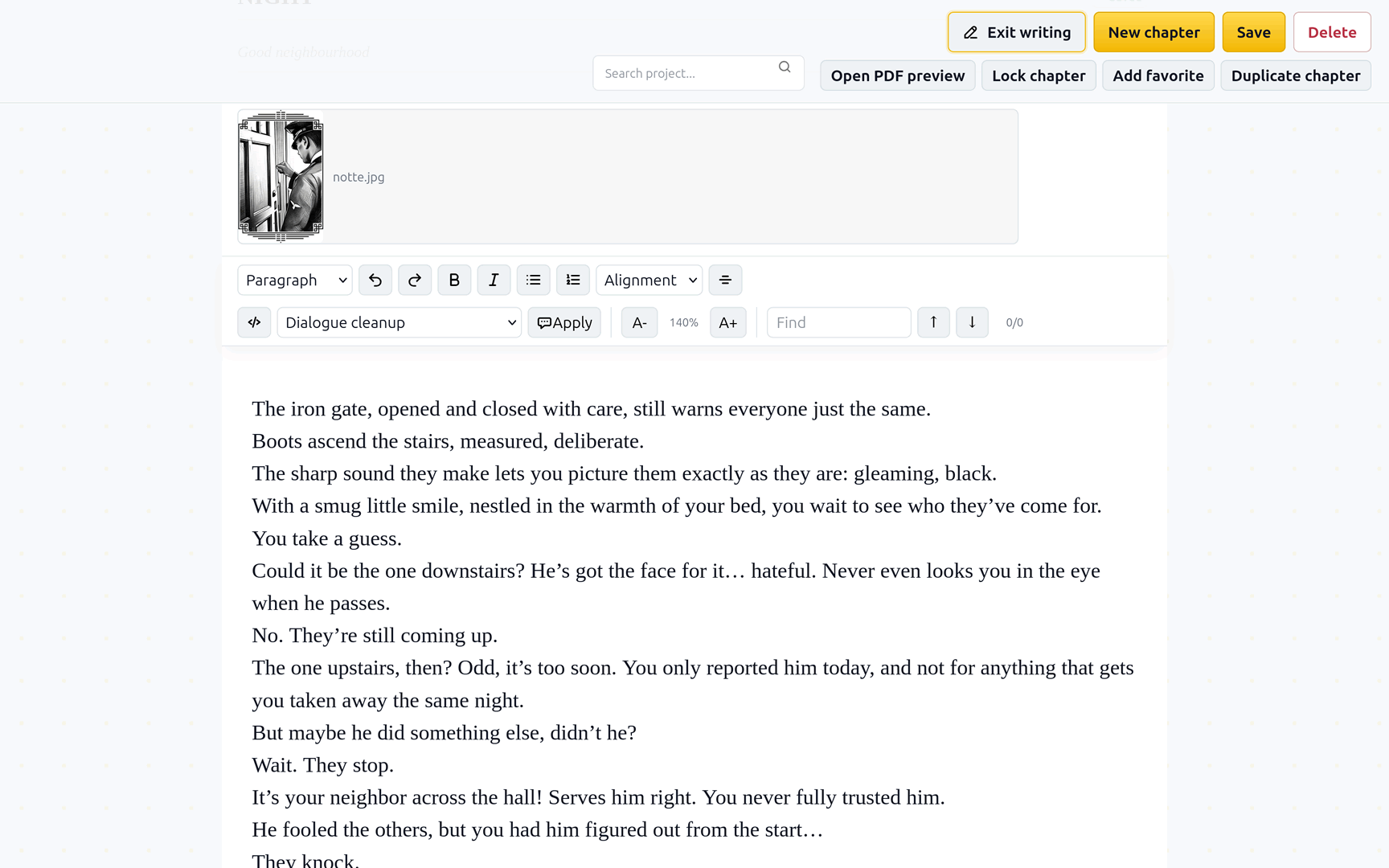Click the 0/0 match counter
1389x868 pixels.
point(1014,322)
